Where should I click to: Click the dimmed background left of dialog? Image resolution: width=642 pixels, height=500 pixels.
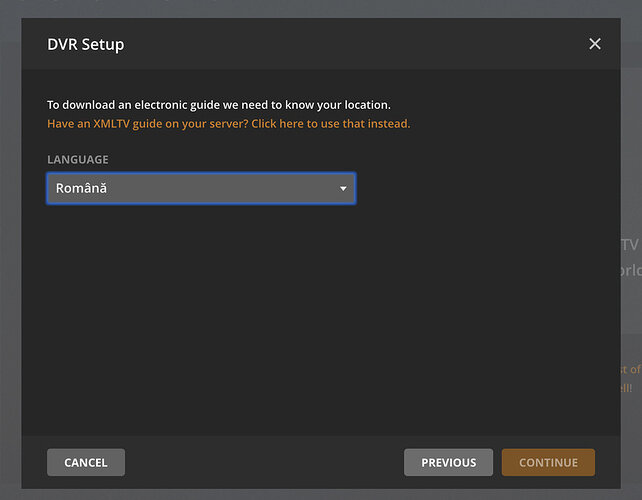click(10, 250)
